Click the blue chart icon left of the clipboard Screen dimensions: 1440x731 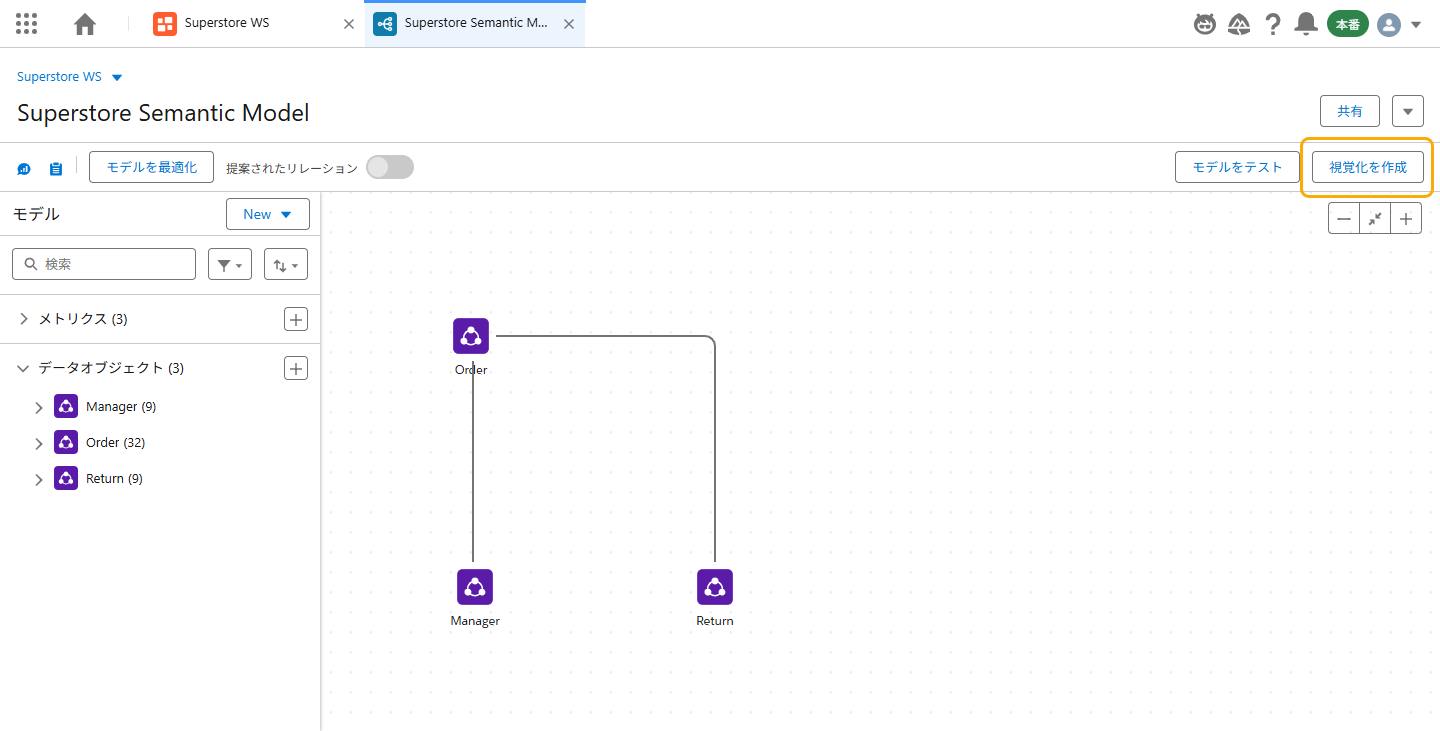24,169
